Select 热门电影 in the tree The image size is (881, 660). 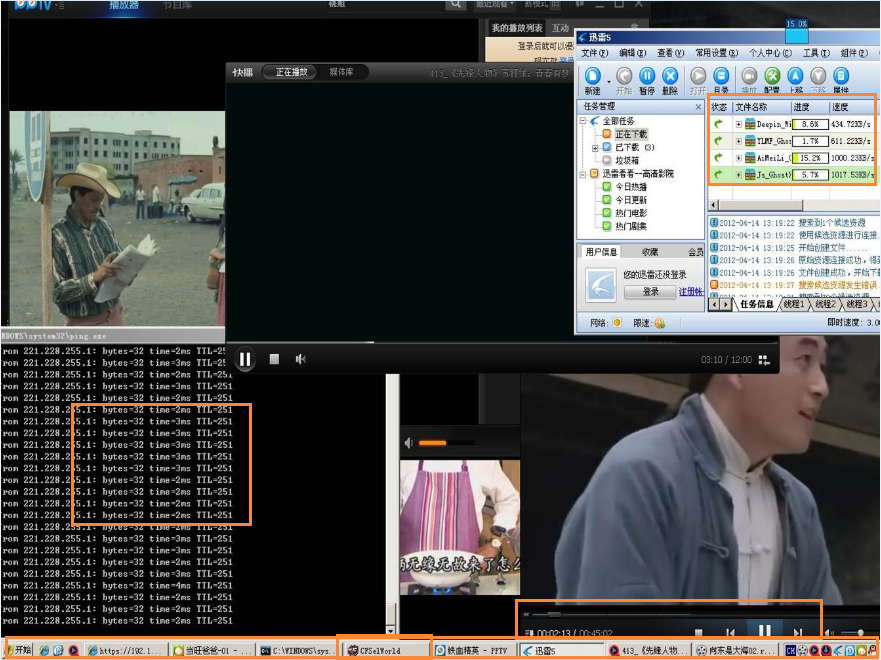coord(630,213)
